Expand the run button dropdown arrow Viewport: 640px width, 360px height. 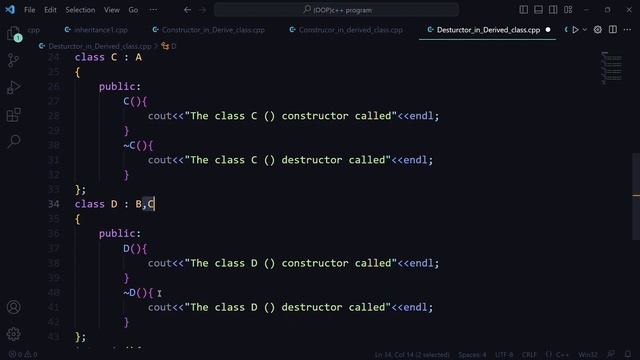(x=584, y=30)
